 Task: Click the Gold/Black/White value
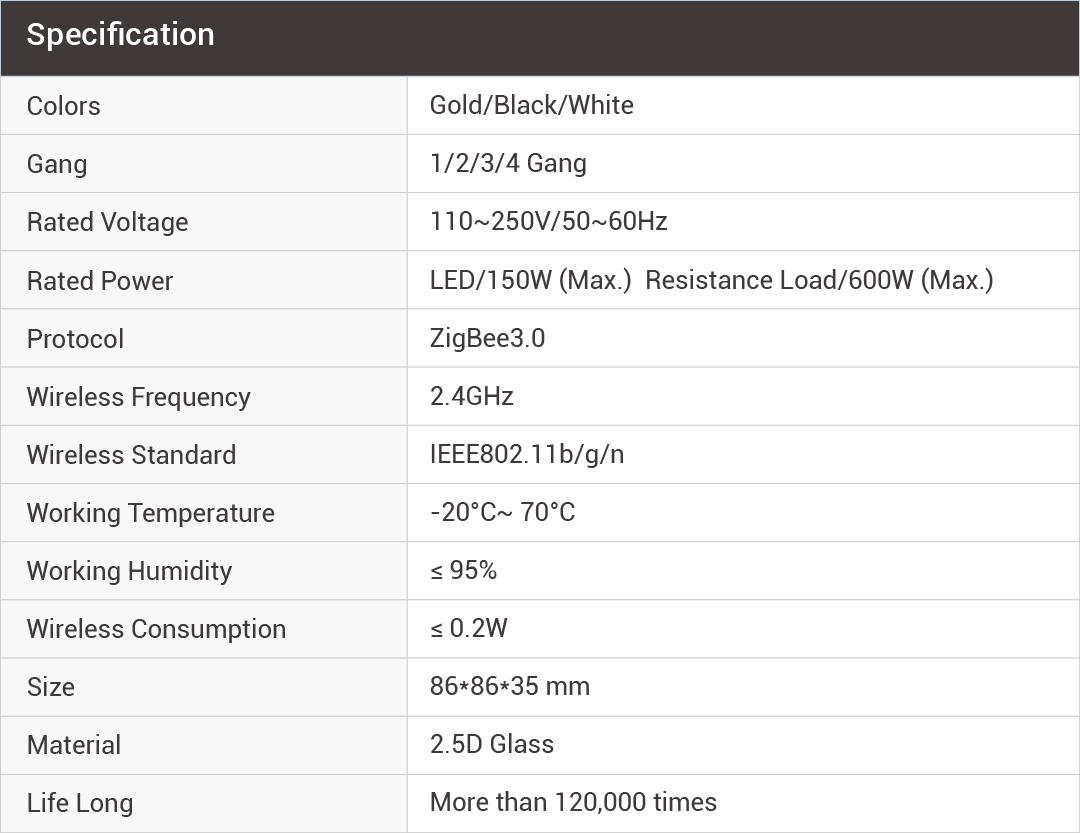point(532,106)
